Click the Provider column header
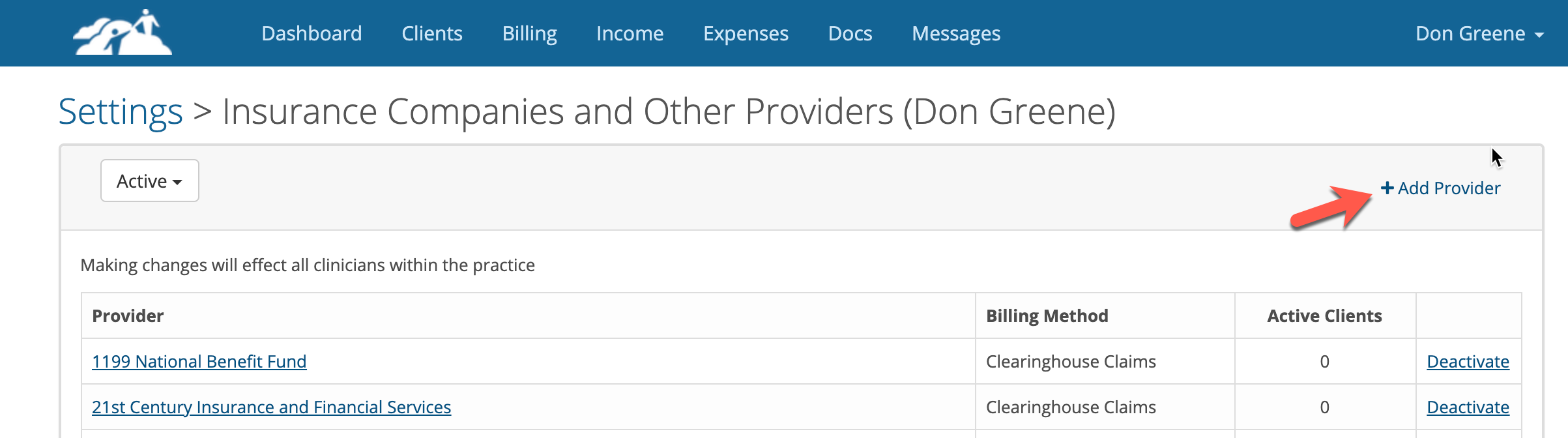This screenshot has width=1568, height=438. 128,315
